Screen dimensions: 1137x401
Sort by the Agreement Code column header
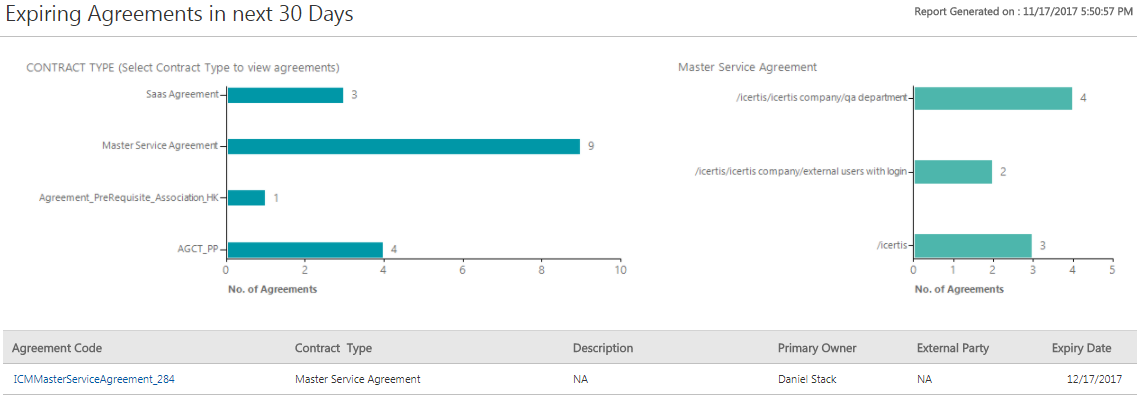click(57, 348)
